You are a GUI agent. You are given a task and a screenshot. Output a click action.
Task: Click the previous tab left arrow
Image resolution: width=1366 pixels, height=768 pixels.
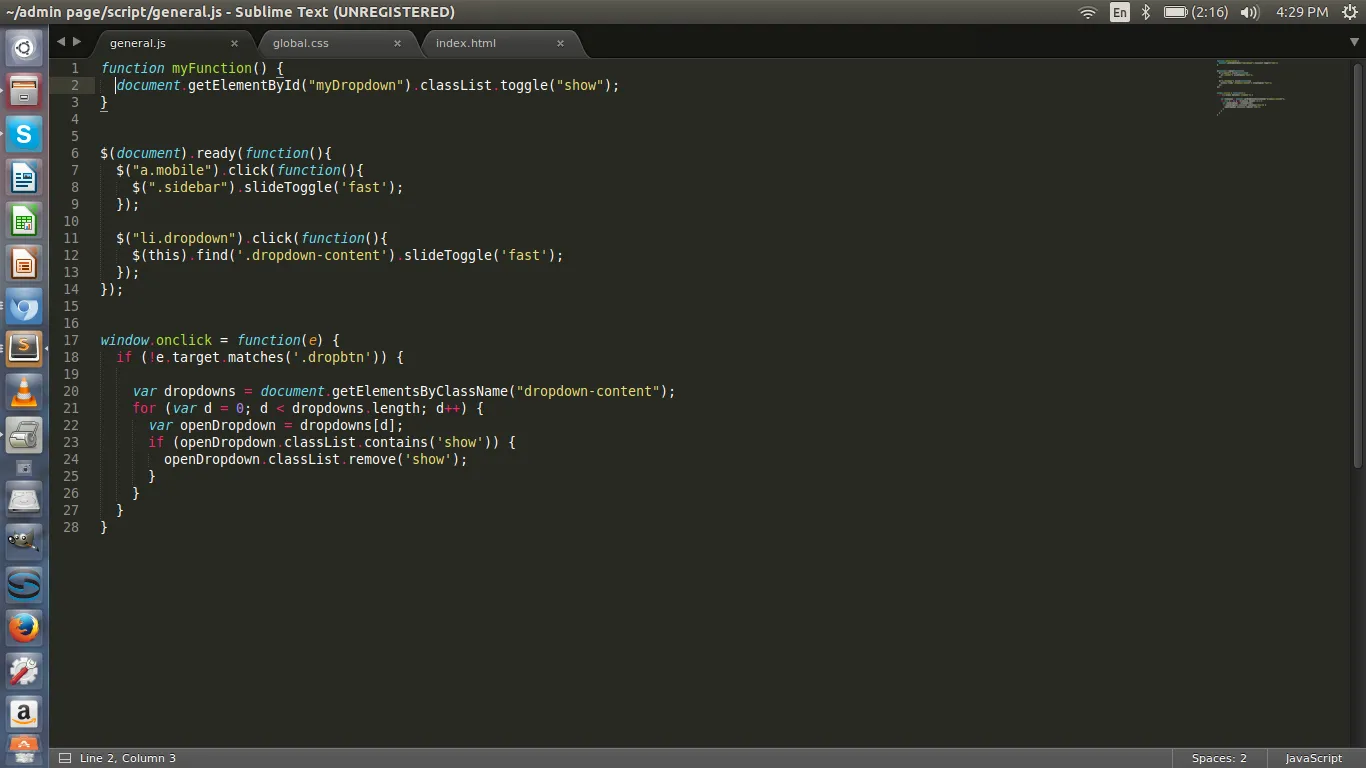(60, 42)
